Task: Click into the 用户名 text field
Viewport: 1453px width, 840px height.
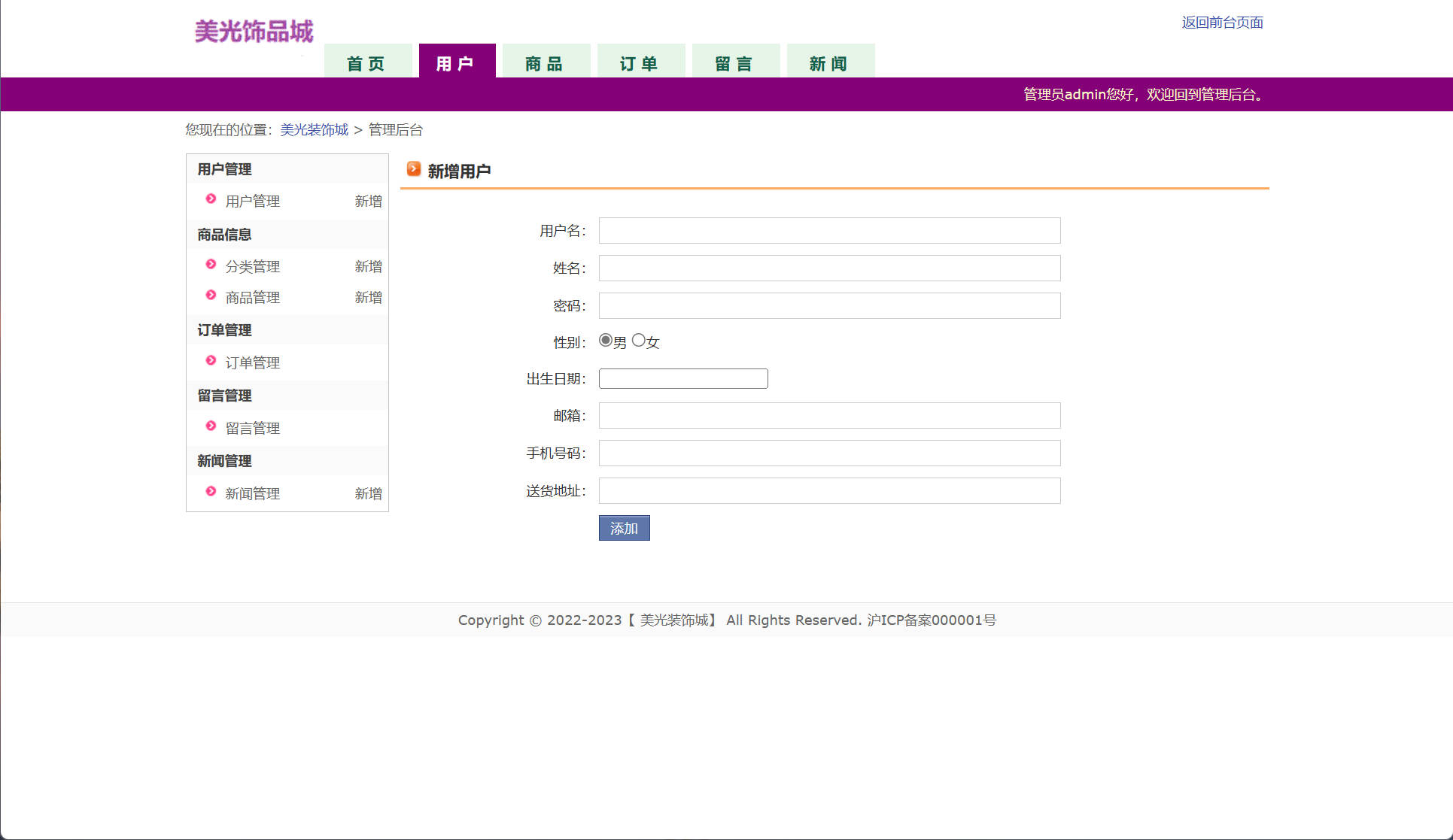Action: pos(829,231)
